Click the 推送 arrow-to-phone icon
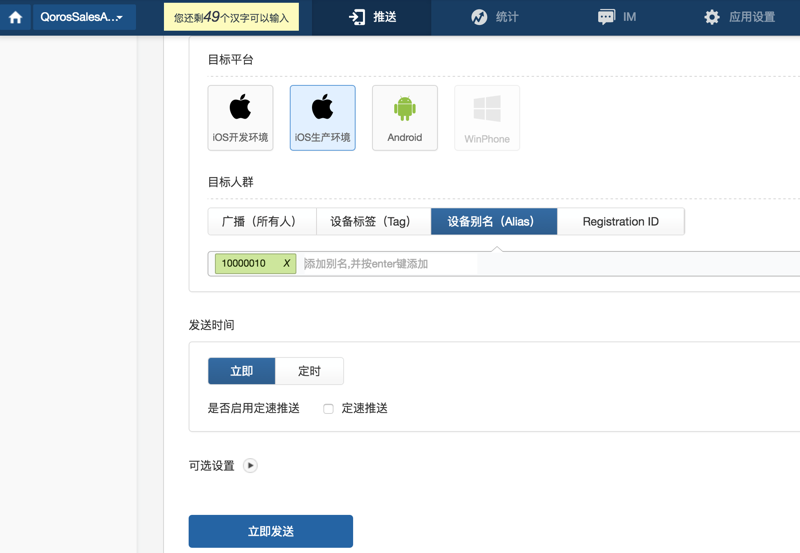Viewport: 800px width, 553px height. coord(357,17)
